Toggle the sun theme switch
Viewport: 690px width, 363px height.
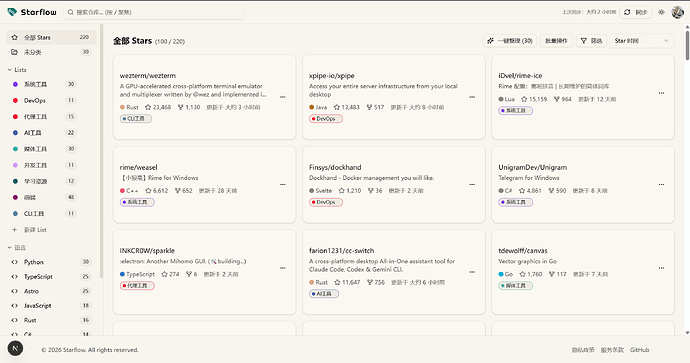(x=661, y=12)
